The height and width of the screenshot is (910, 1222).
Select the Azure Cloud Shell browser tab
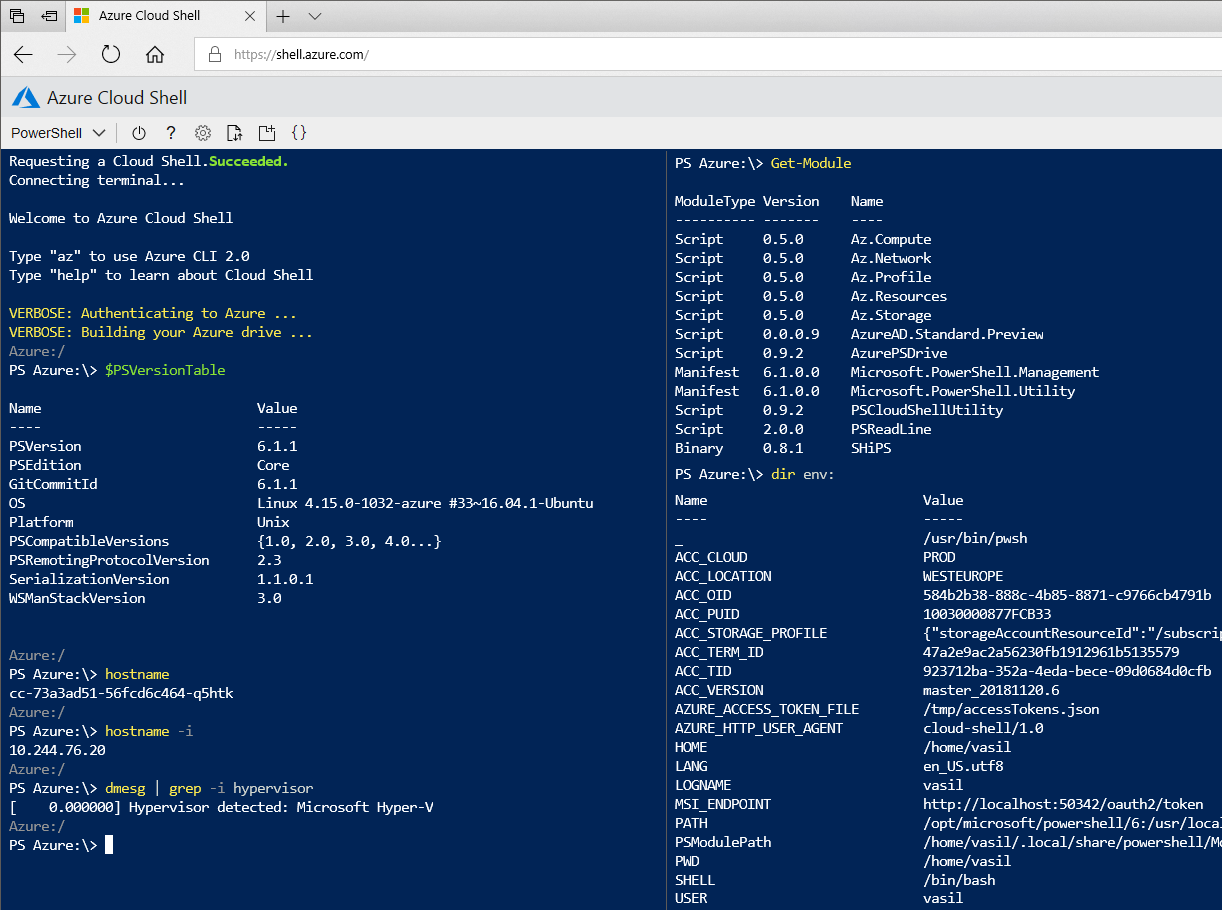(167, 16)
